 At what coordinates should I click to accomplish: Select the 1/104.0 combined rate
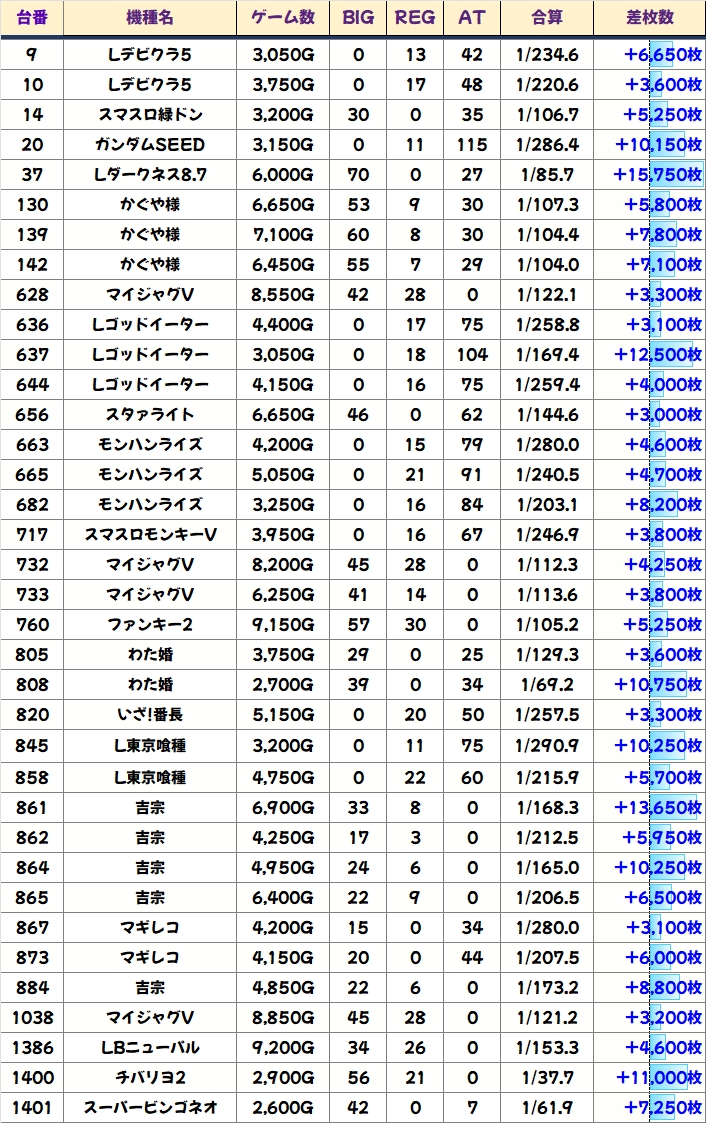[x=547, y=265]
